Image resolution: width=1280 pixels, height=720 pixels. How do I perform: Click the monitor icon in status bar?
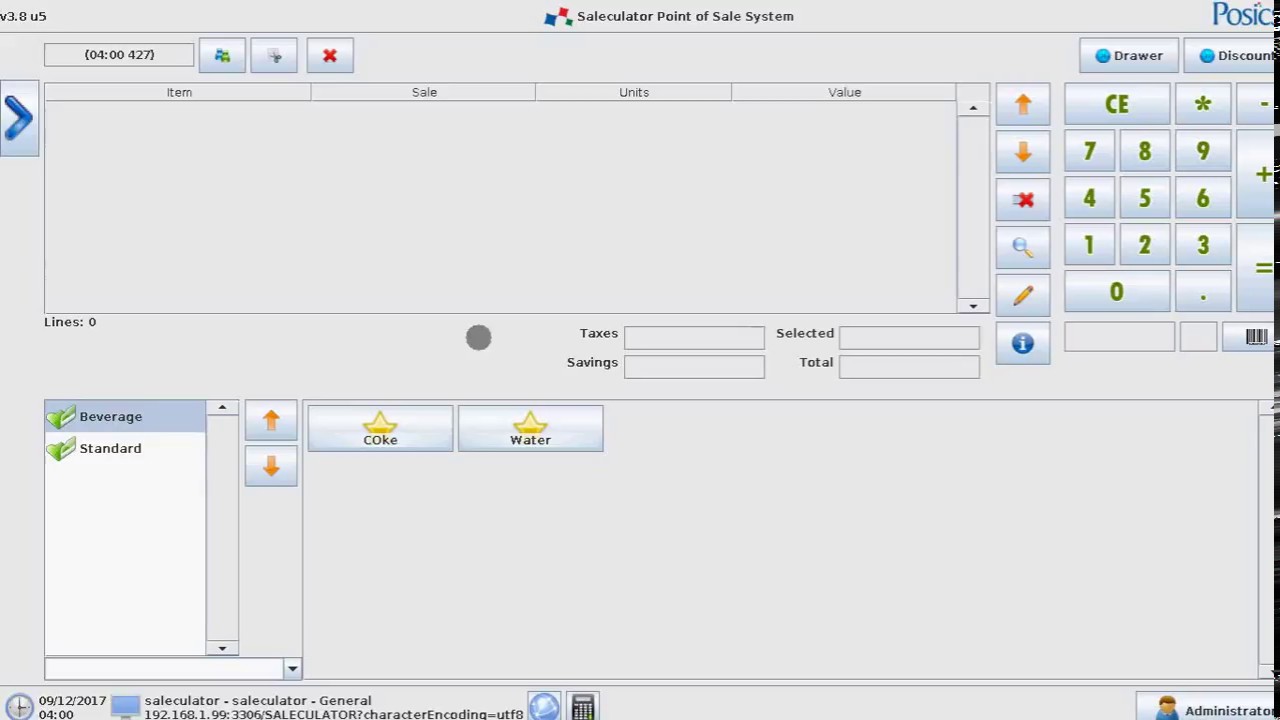[125, 707]
